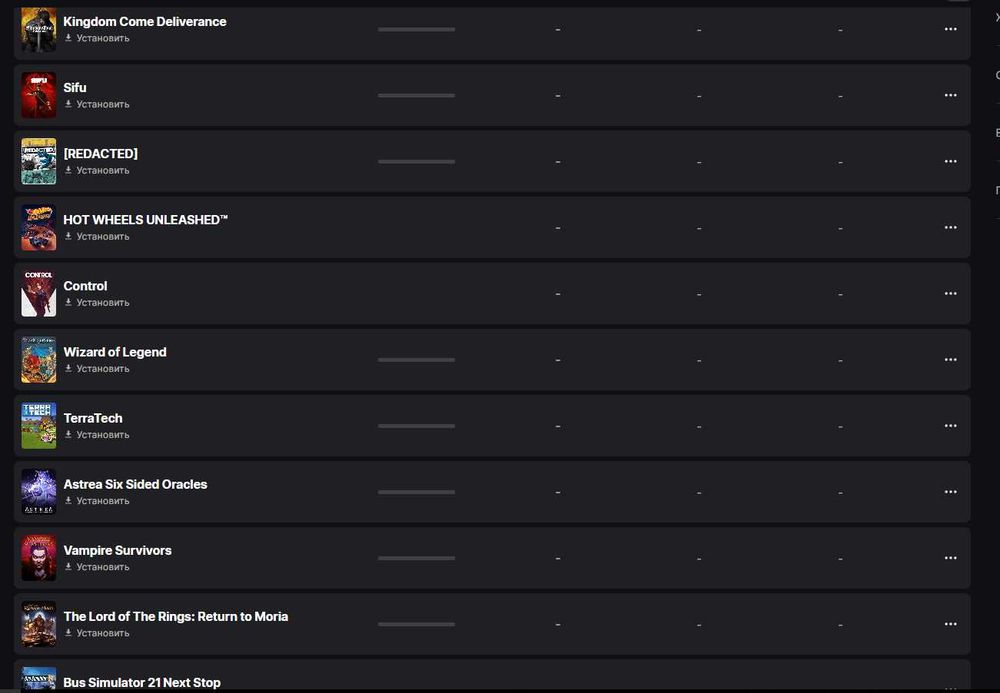The width and height of the screenshot is (1000, 693).
Task: Expand options menu for TerraTech row
Action: 950,425
